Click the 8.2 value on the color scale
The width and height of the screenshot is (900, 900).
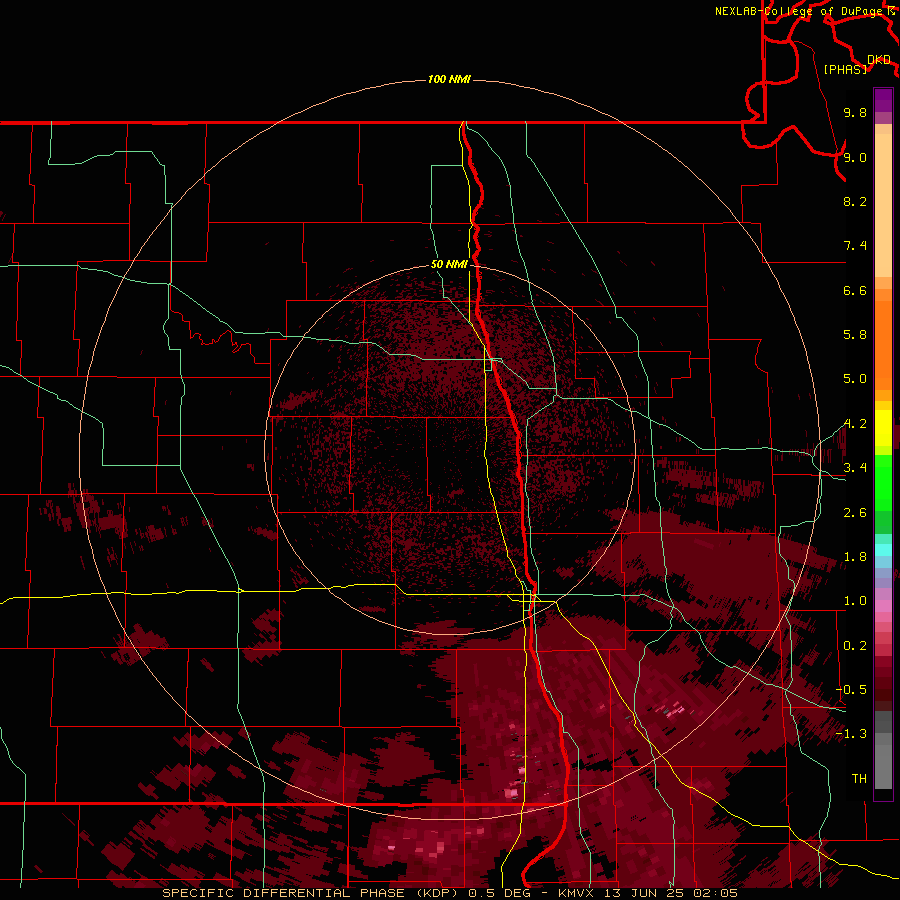point(855,201)
